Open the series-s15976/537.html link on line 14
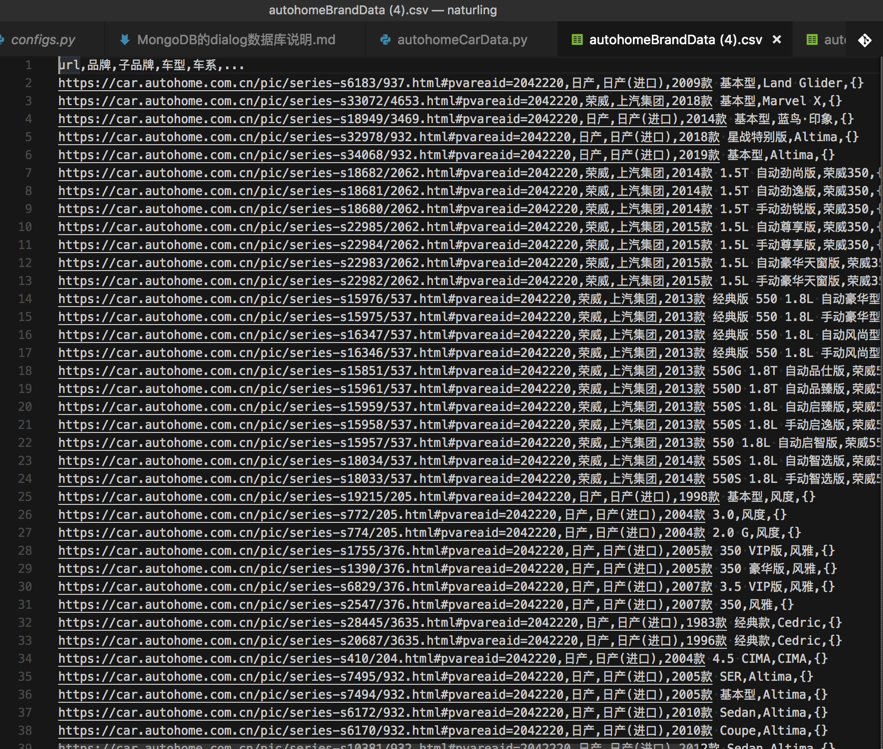This screenshot has height=749, width=883. 381,299
